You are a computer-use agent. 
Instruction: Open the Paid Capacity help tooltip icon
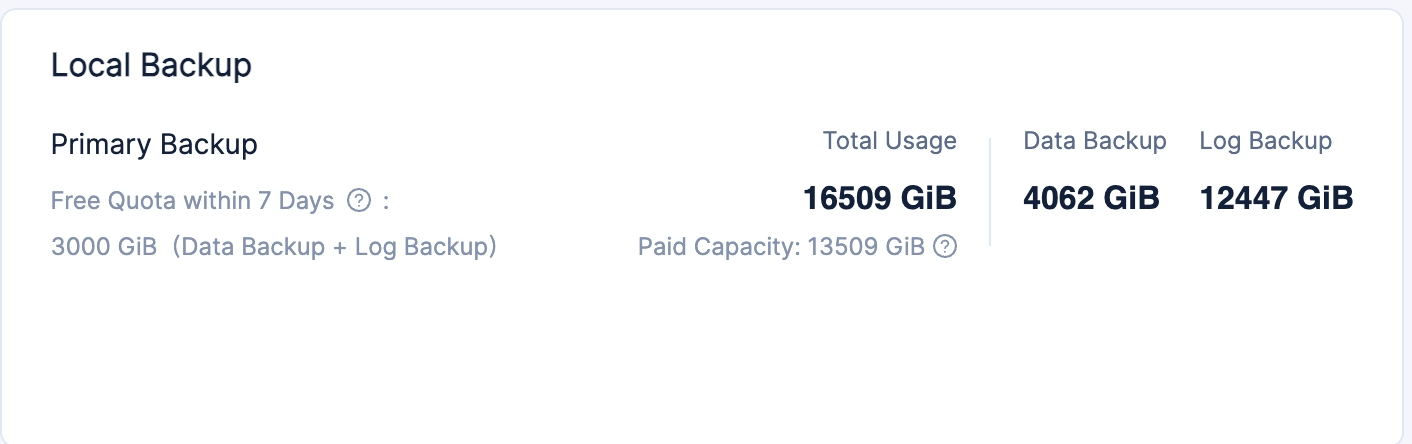pos(945,246)
